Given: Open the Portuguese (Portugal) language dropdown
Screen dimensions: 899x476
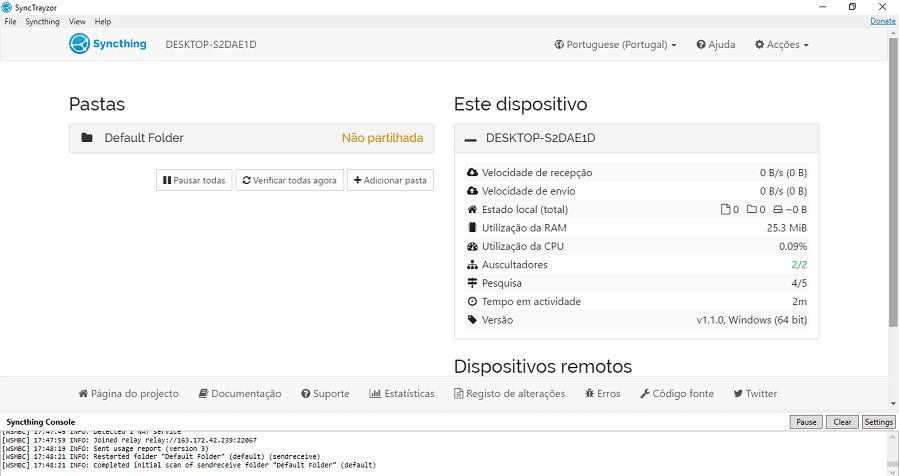Looking at the screenshot, I should pyautogui.click(x=615, y=44).
